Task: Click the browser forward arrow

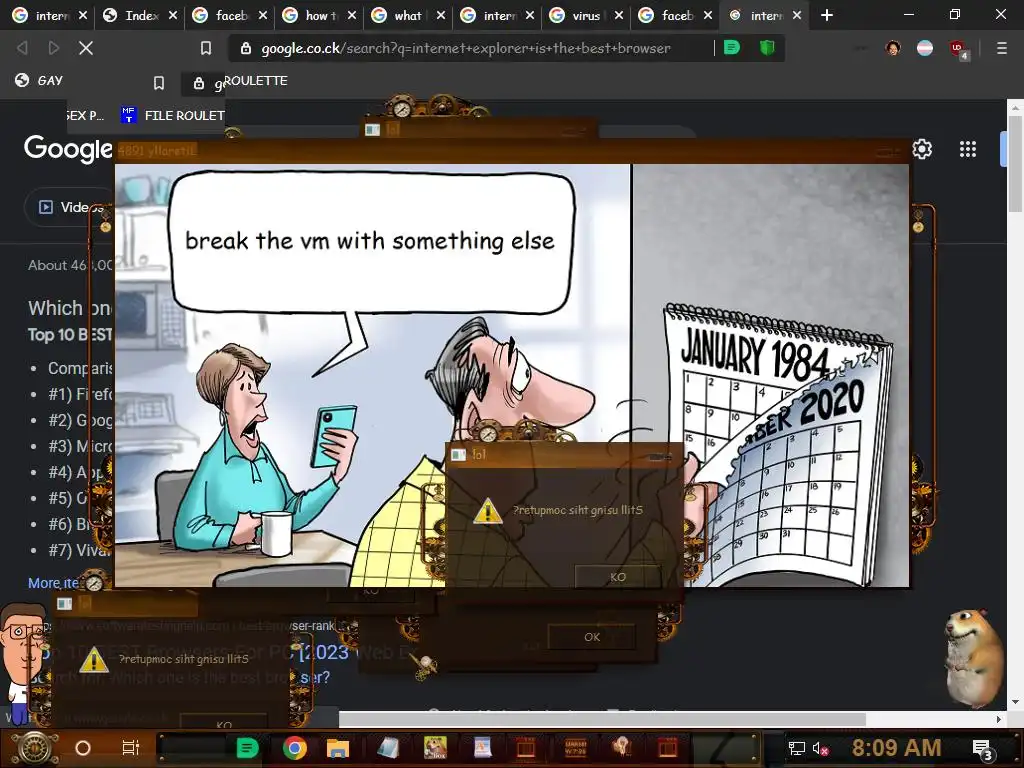Action: tap(54, 48)
